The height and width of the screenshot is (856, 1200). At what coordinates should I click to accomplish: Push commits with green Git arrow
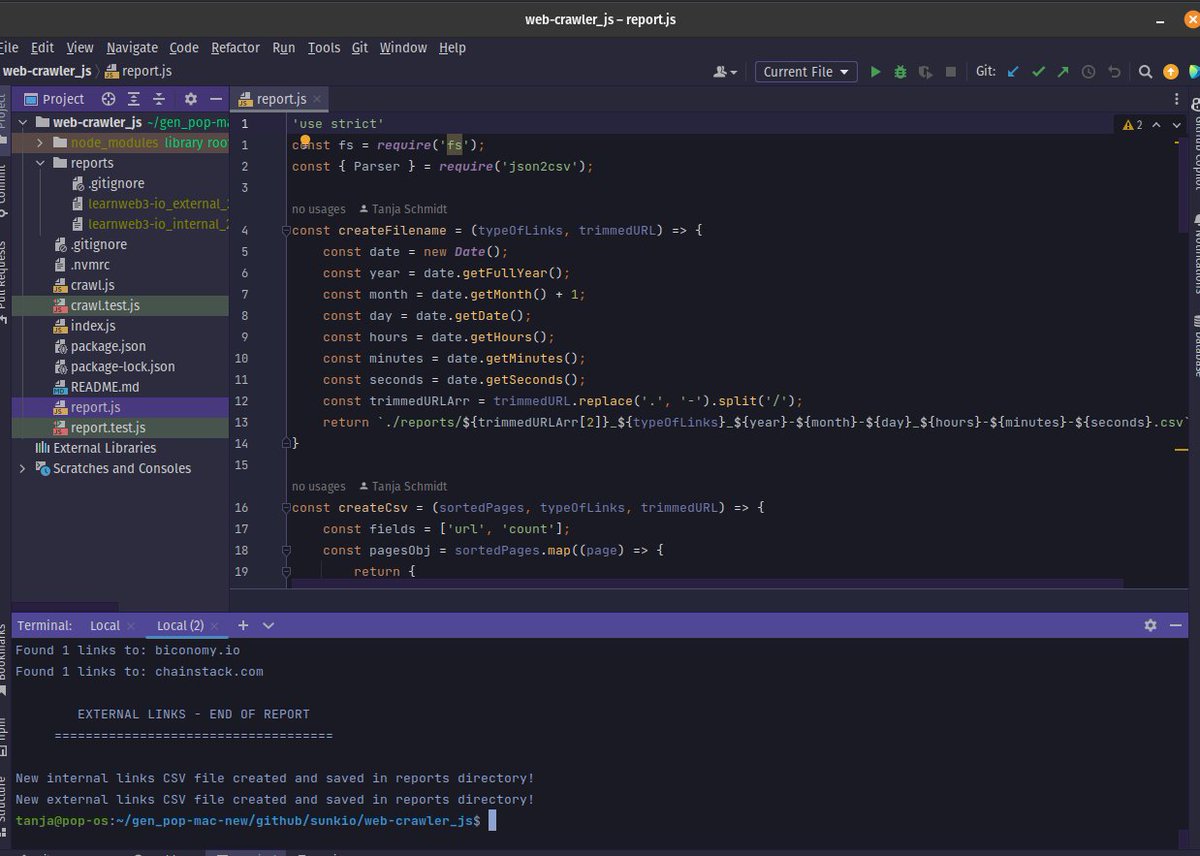tap(1063, 72)
